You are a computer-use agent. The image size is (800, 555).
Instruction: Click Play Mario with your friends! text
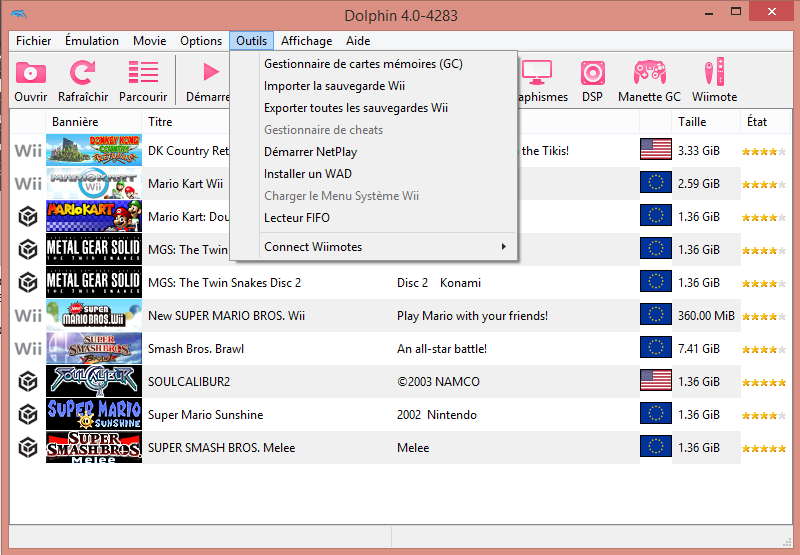(472, 316)
